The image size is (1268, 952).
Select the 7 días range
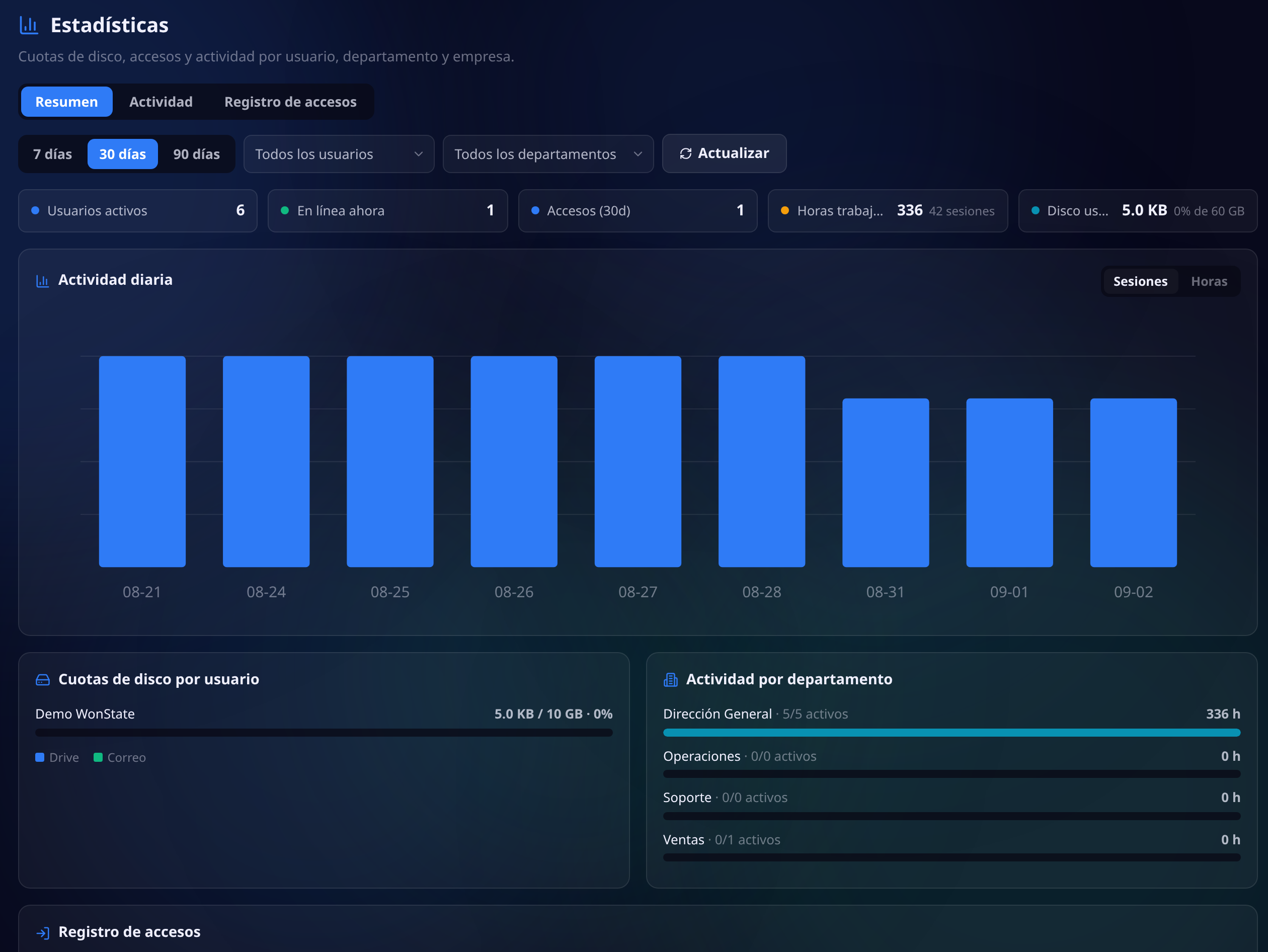click(53, 154)
